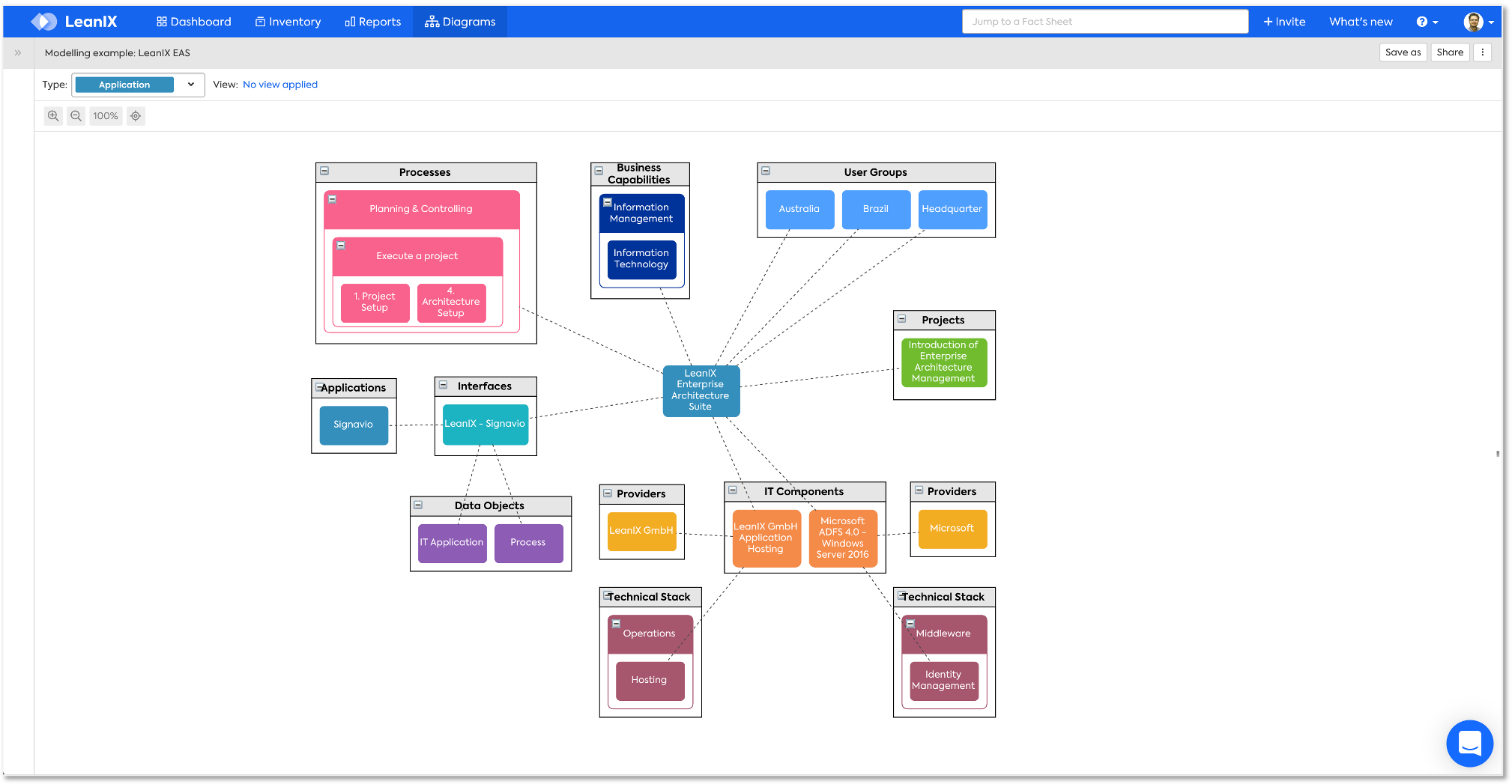The width and height of the screenshot is (1512, 784).
Task: Select the Headquarter user group node
Action: [x=952, y=209]
